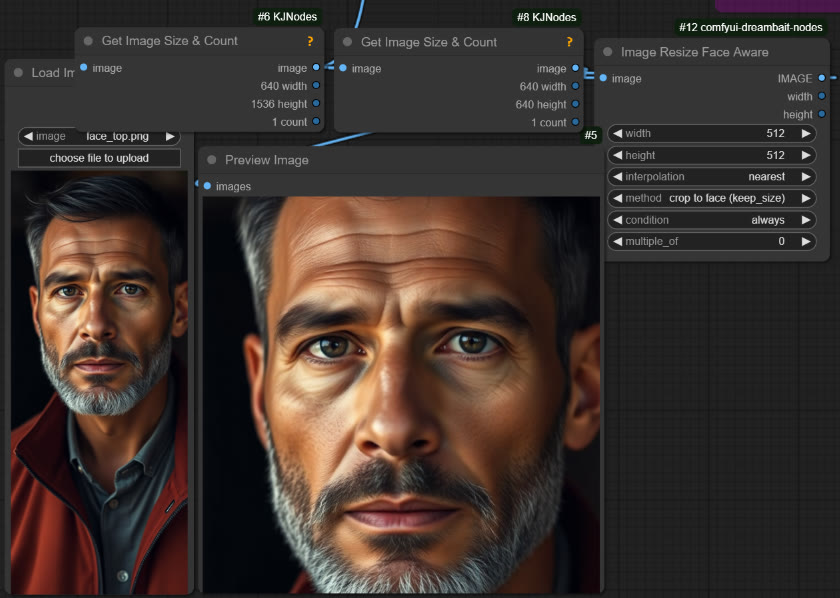This screenshot has height=598, width=840.
Task: Click the #8 KJNodes badge
Action: point(546,17)
